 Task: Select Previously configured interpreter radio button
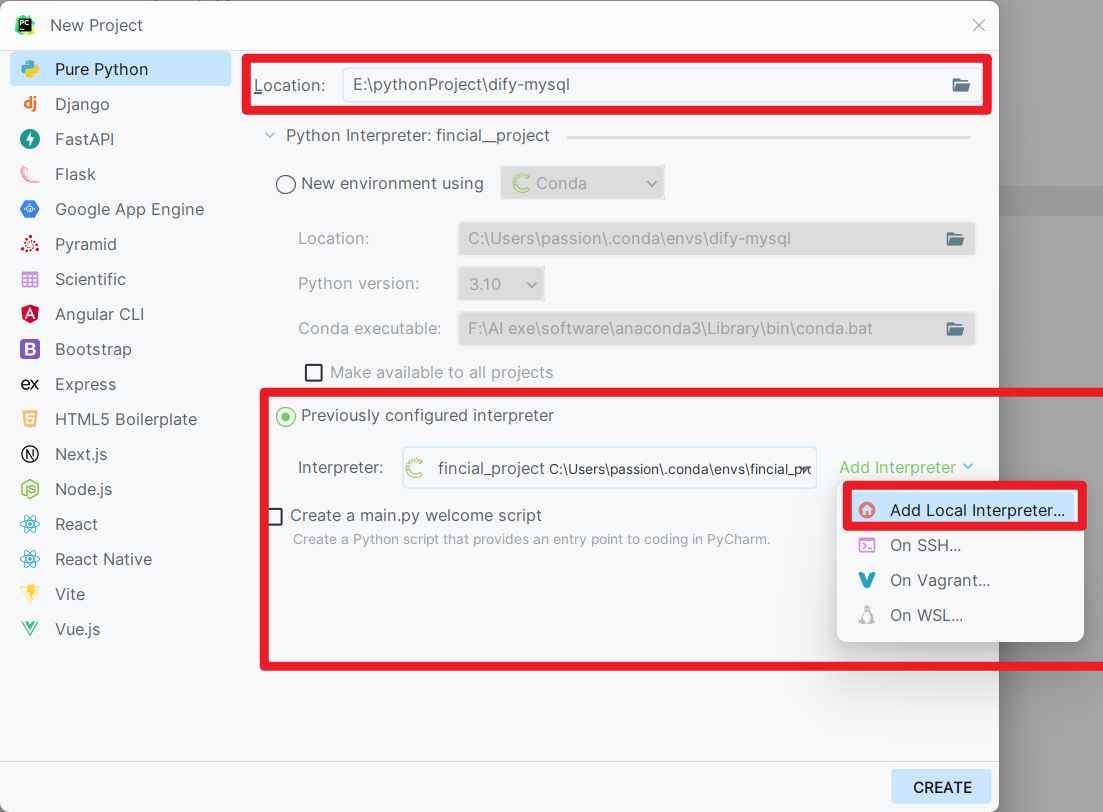coord(286,417)
